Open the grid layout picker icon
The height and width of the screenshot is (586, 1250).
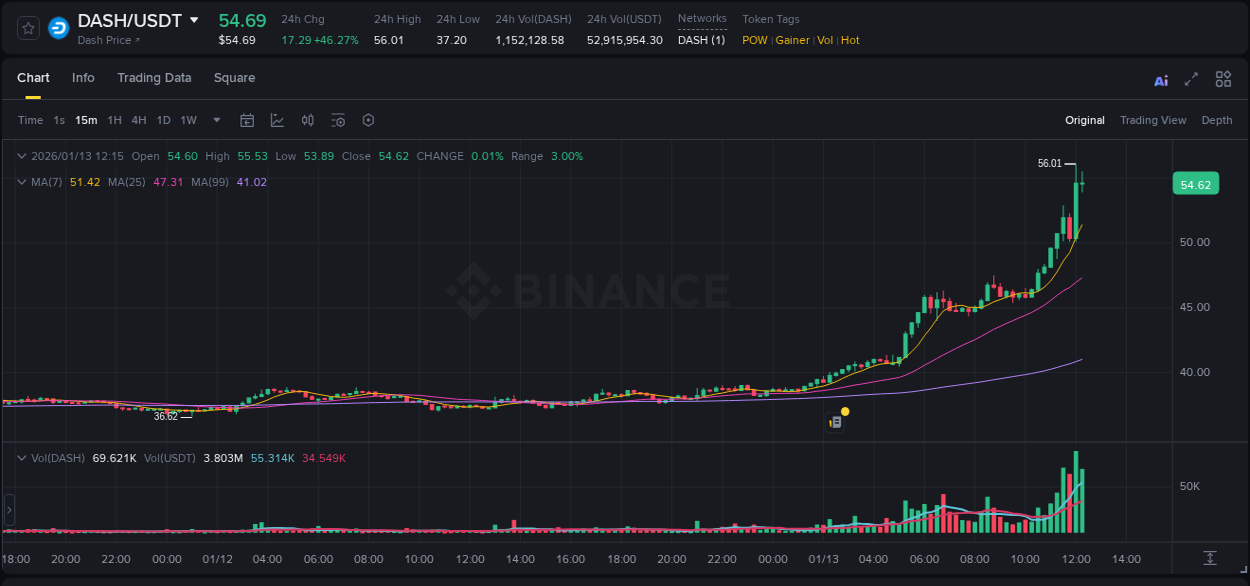point(1223,79)
